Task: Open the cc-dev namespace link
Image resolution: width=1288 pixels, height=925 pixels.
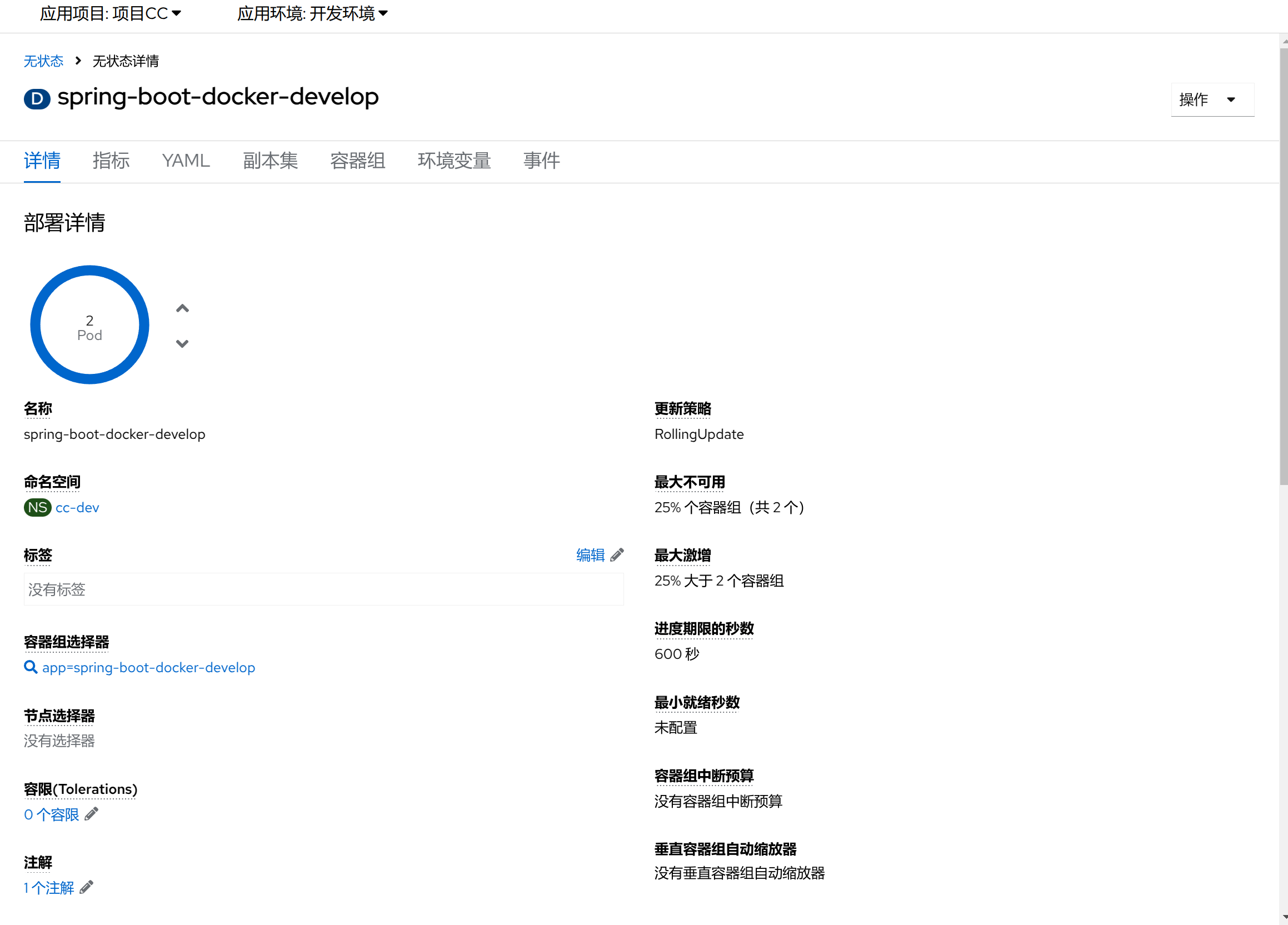Action: (x=77, y=507)
